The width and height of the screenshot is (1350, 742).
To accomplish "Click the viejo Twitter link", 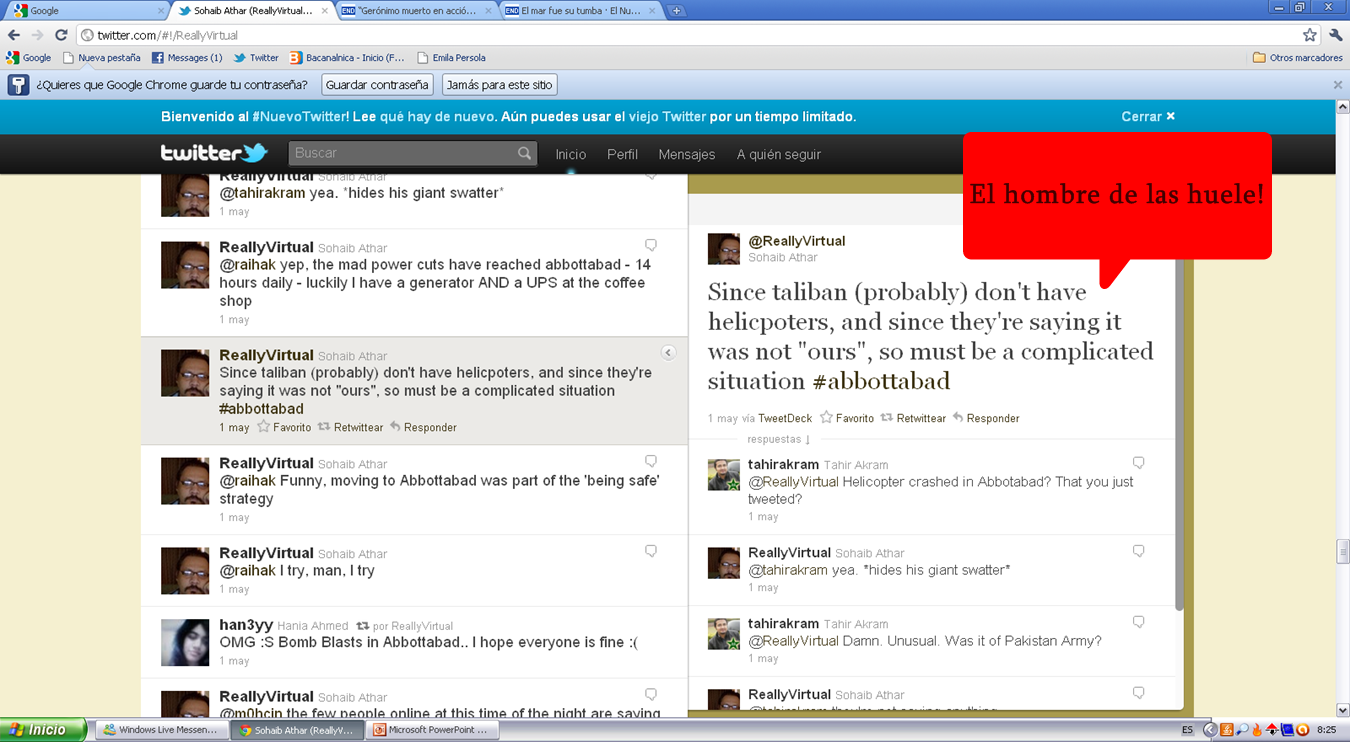I will click(668, 116).
